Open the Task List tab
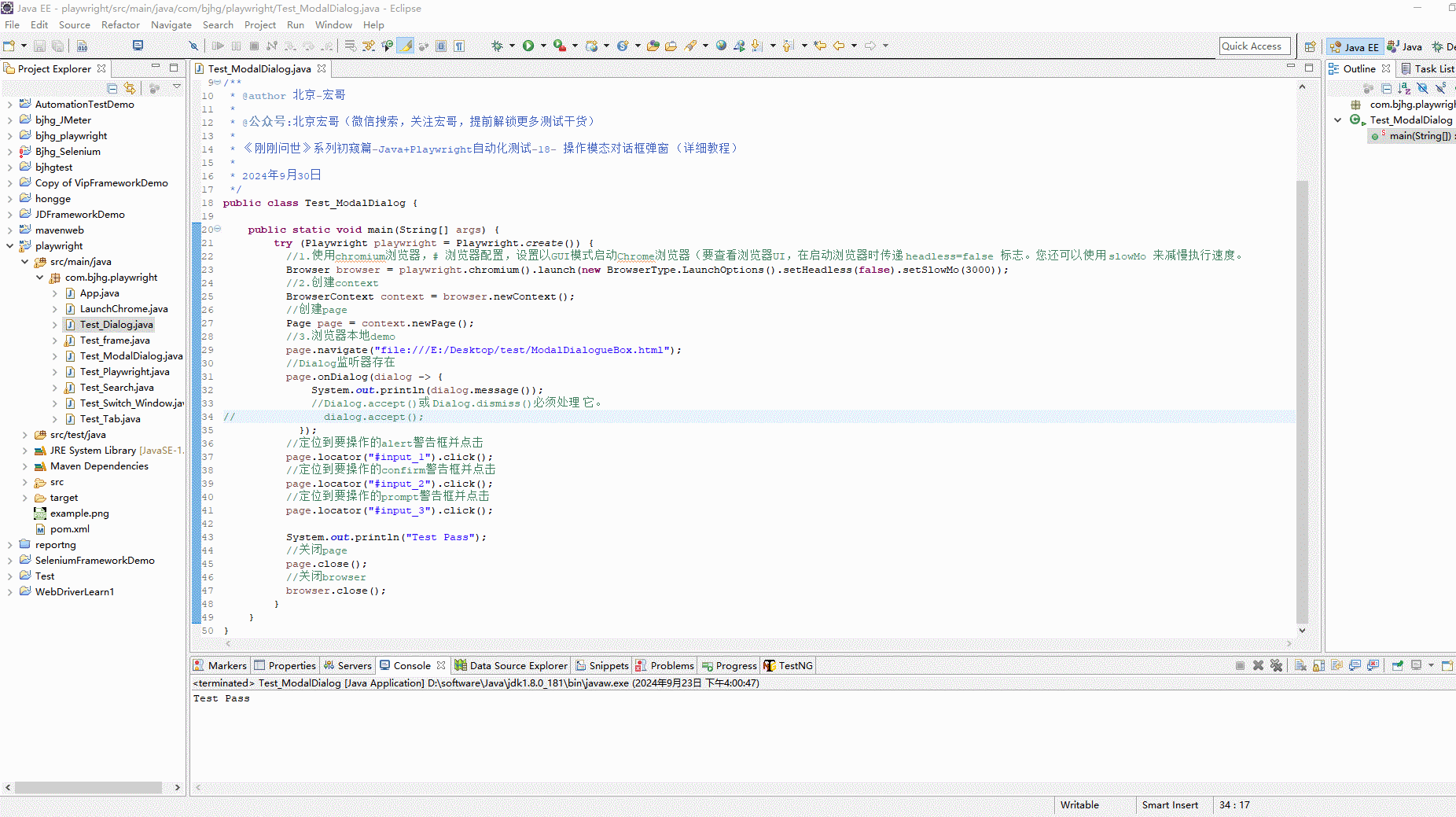The height and width of the screenshot is (817, 1456). tap(1428, 68)
